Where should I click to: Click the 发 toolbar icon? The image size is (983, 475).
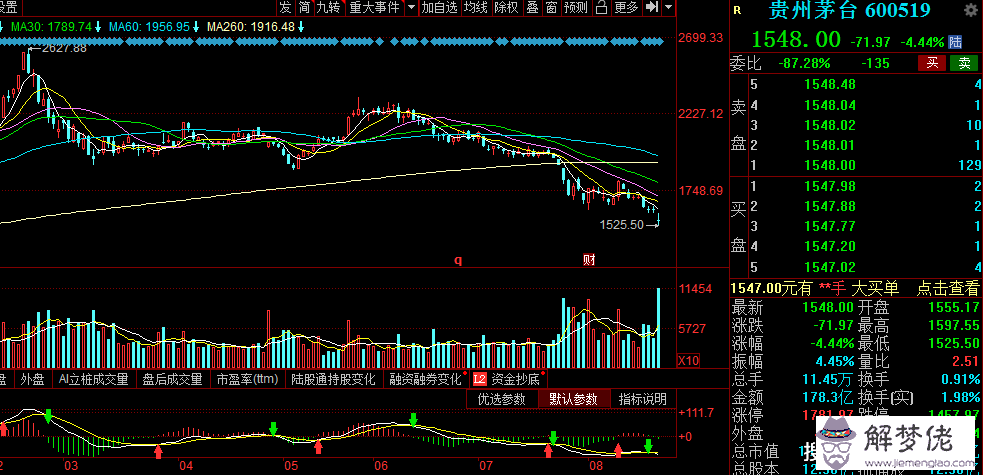click(x=285, y=8)
